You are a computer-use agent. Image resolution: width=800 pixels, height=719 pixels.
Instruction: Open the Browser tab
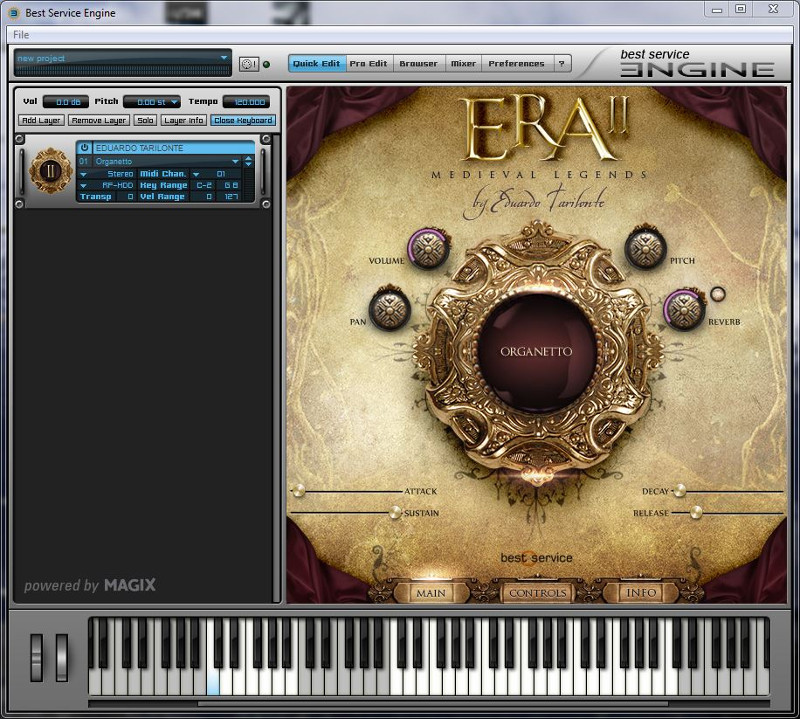coord(418,64)
